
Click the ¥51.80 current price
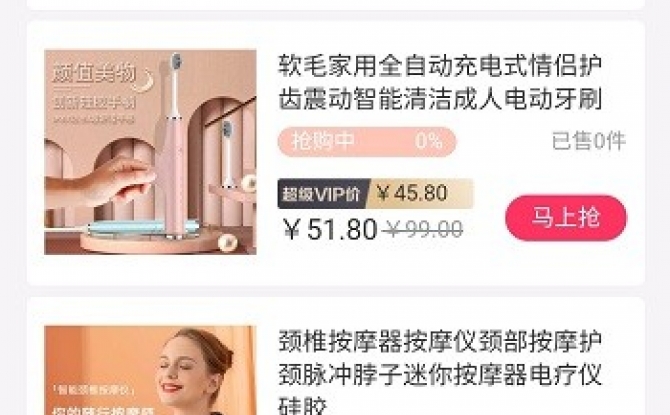point(330,229)
